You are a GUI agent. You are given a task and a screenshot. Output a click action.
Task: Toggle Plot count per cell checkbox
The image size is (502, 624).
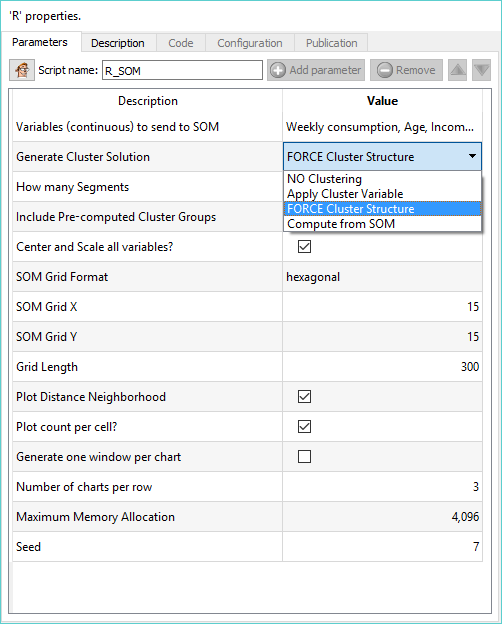(x=304, y=427)
